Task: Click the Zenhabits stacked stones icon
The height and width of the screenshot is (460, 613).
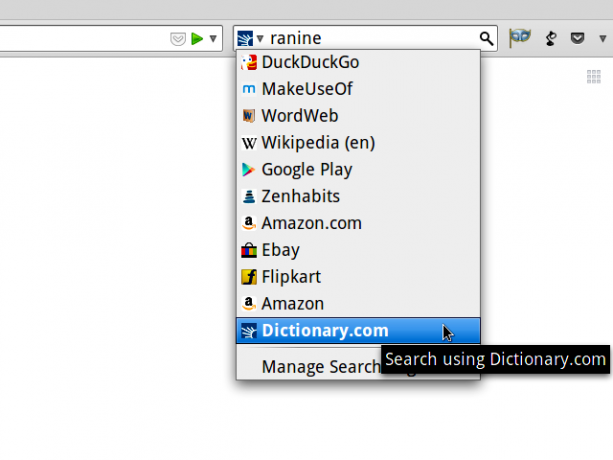Action: (x=249, y=197)
